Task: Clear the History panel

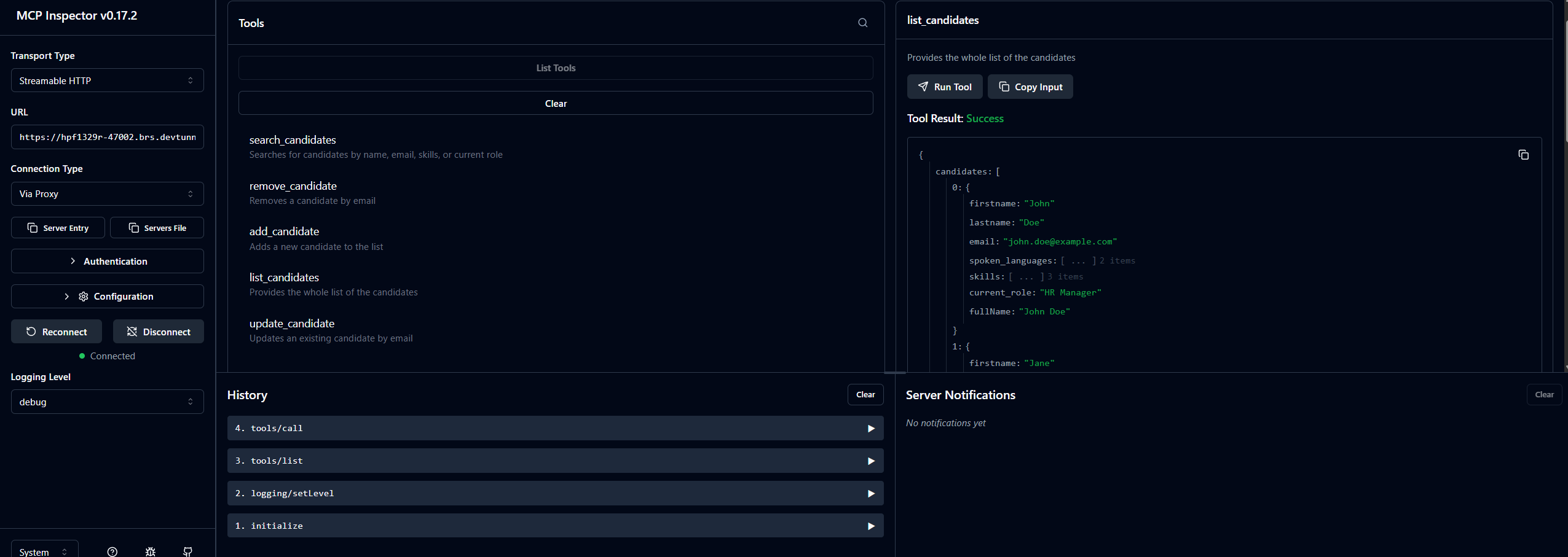Action: (865, 394)
